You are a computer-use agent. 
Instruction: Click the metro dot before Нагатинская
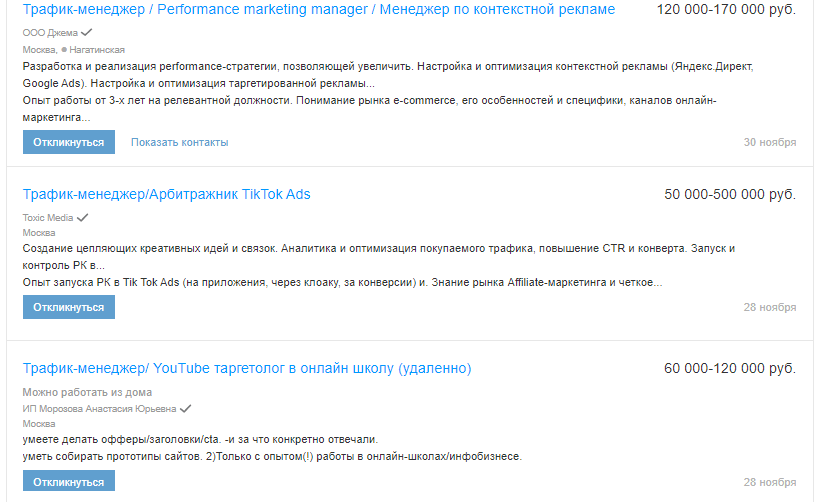point(63,49)
